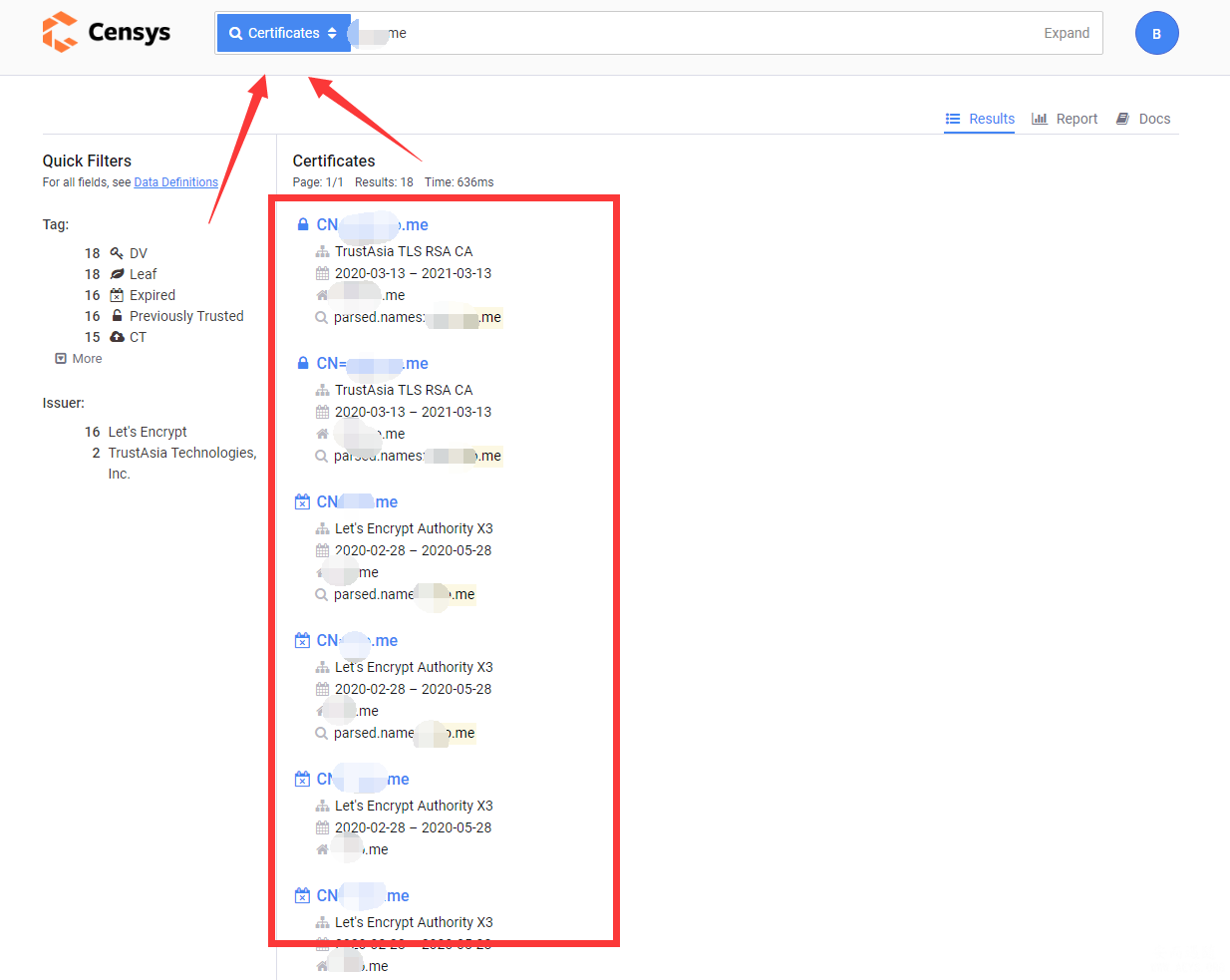Click the expired calendar icon on third certificate

click(302, 502)
